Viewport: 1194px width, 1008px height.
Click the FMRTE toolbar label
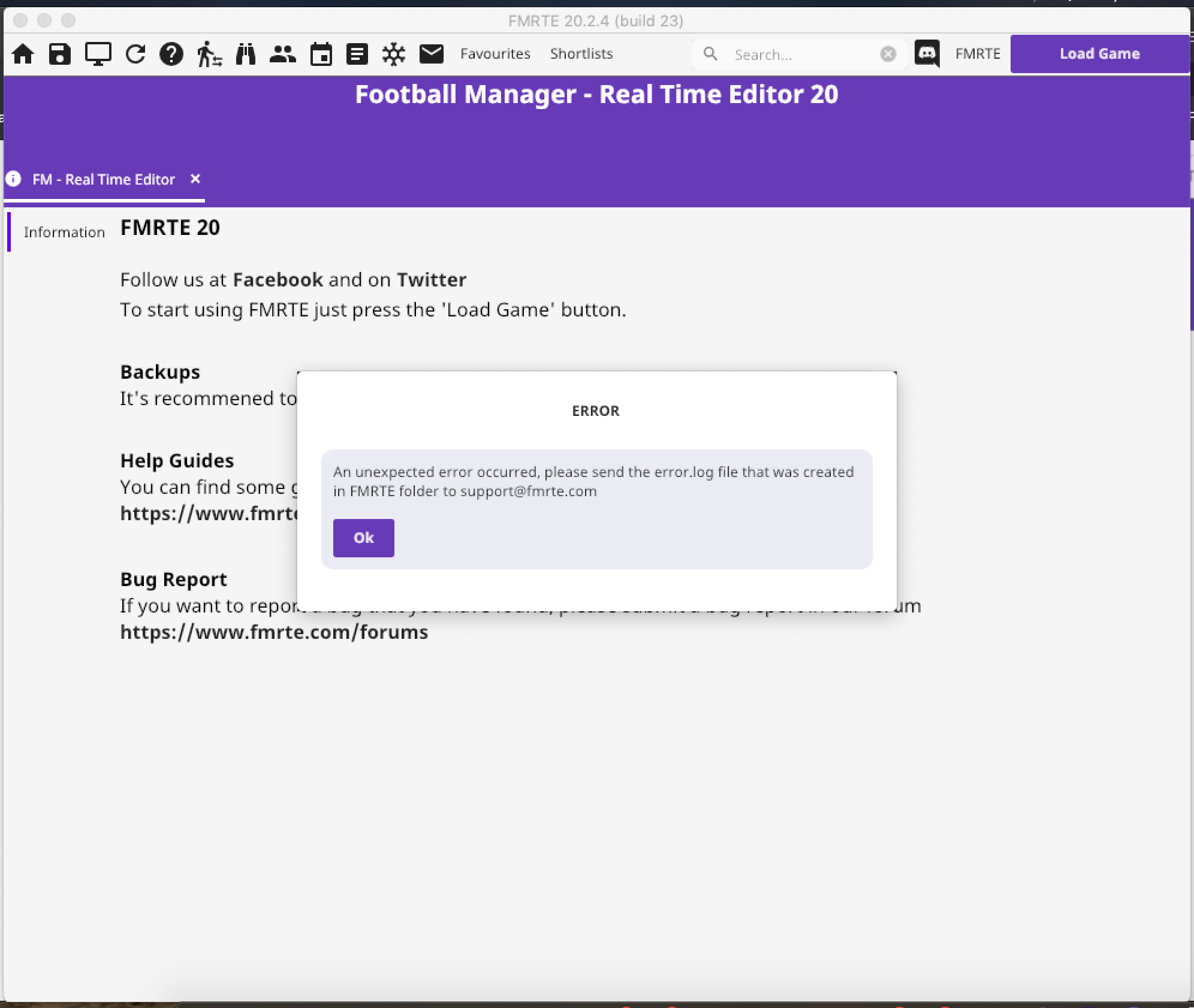pyautogui.click(x=978, y=54)
